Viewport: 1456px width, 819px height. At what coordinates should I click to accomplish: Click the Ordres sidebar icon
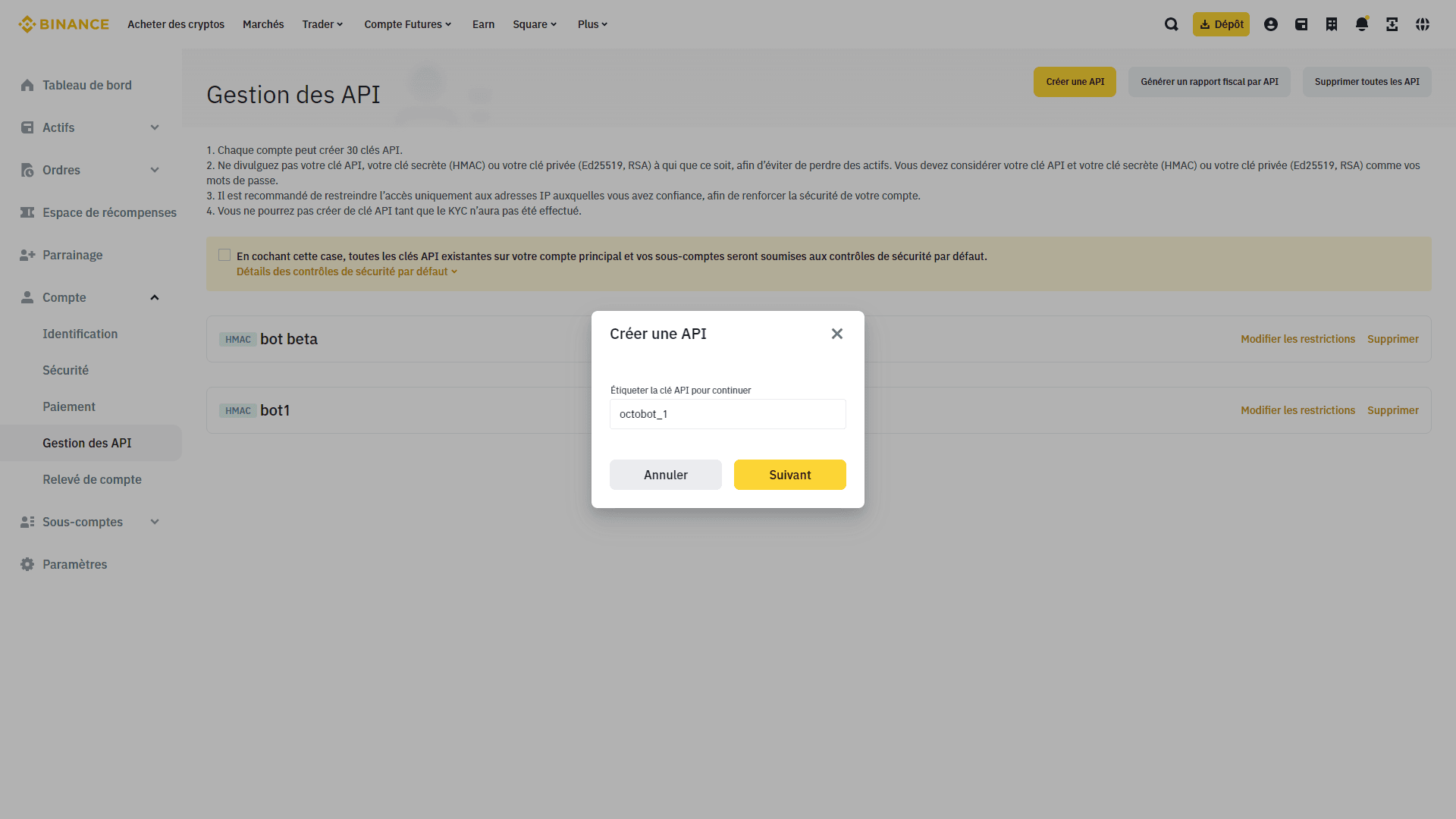tap(27, 170)
